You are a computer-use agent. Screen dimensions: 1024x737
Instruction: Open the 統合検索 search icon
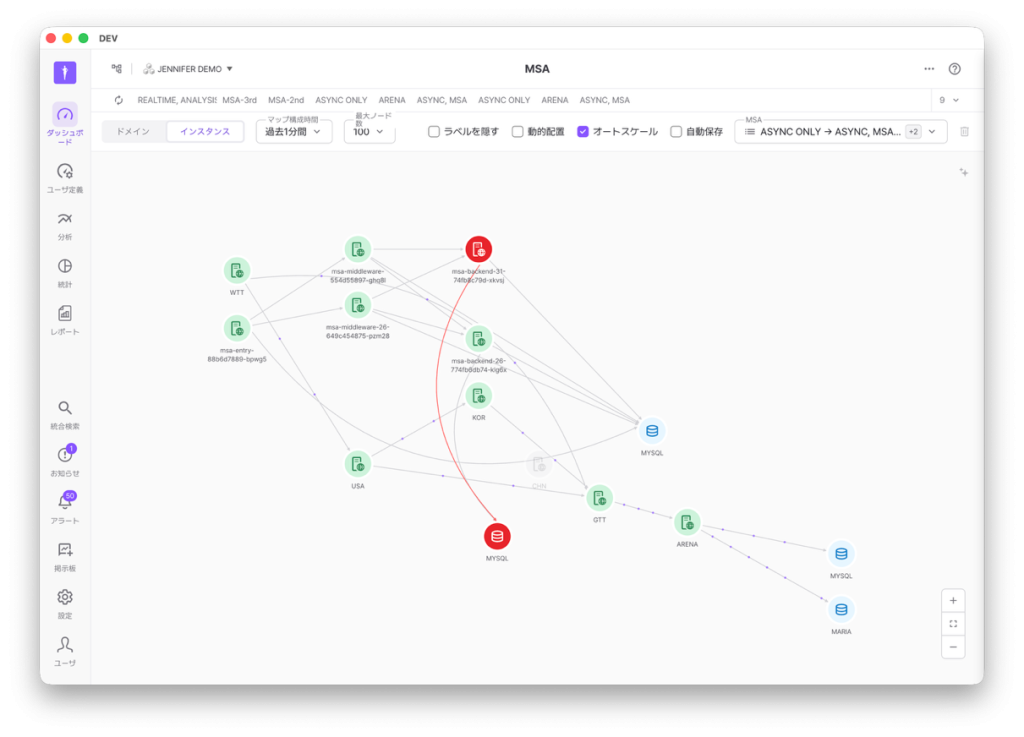coord(65,408)
